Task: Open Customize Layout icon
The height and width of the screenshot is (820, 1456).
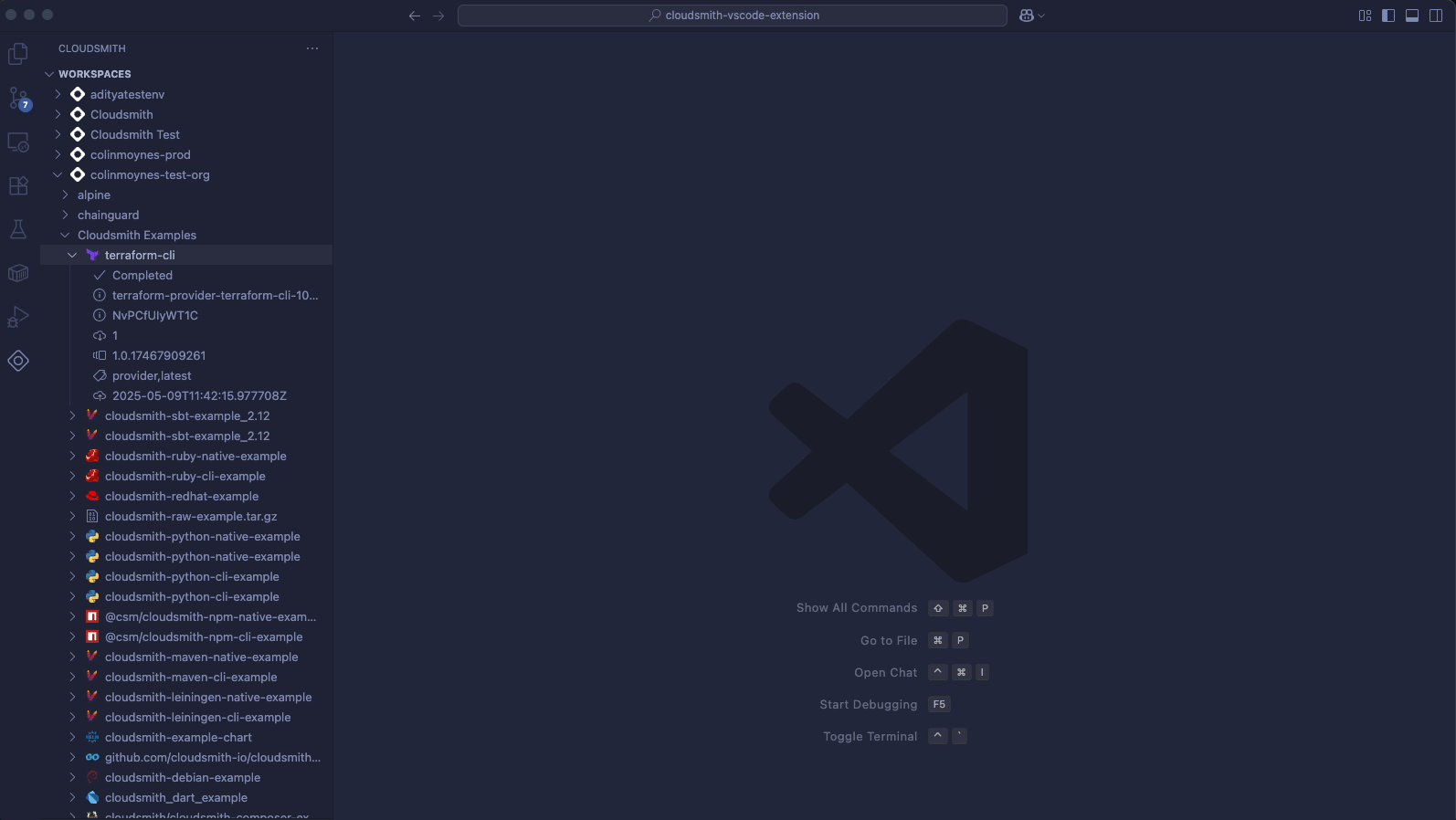Action: pos(1365,16)
